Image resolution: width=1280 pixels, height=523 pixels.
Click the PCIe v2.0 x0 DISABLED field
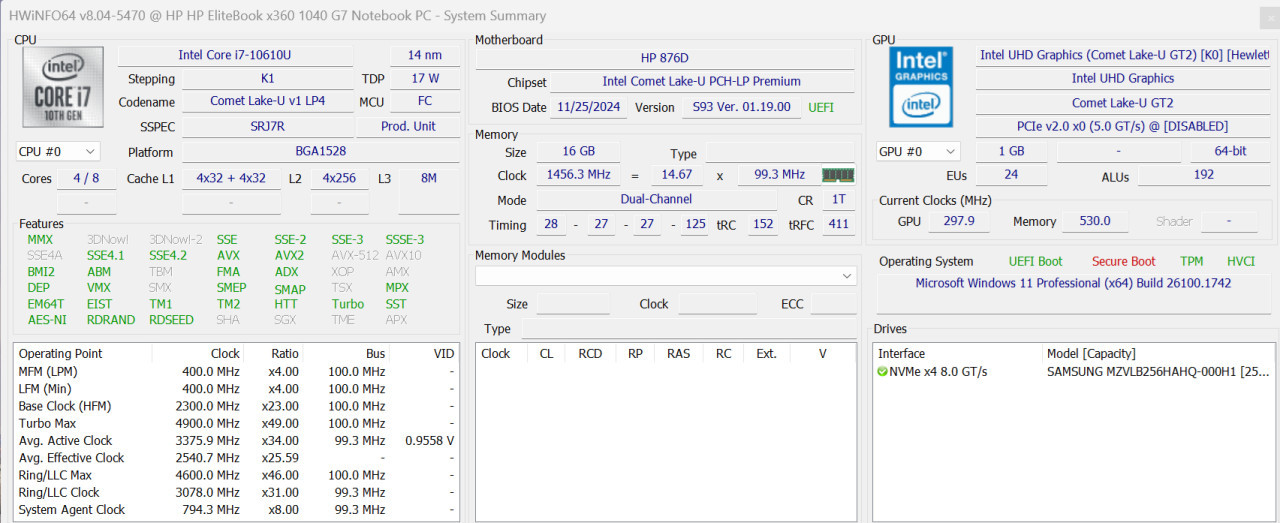(x=1123, y=126)
